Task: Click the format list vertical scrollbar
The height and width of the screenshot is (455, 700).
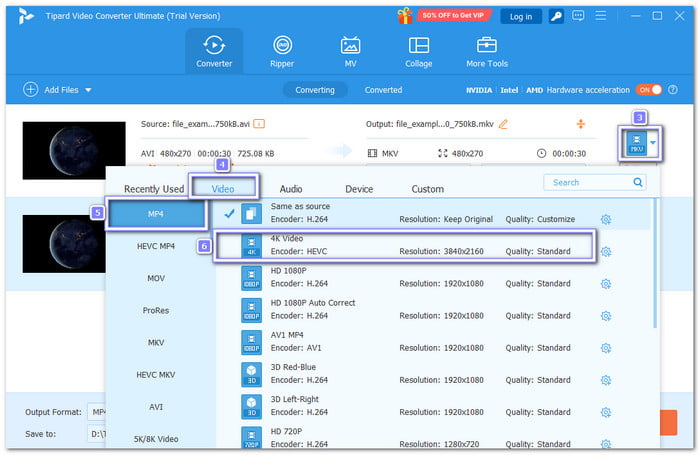Action: point(655,263)
